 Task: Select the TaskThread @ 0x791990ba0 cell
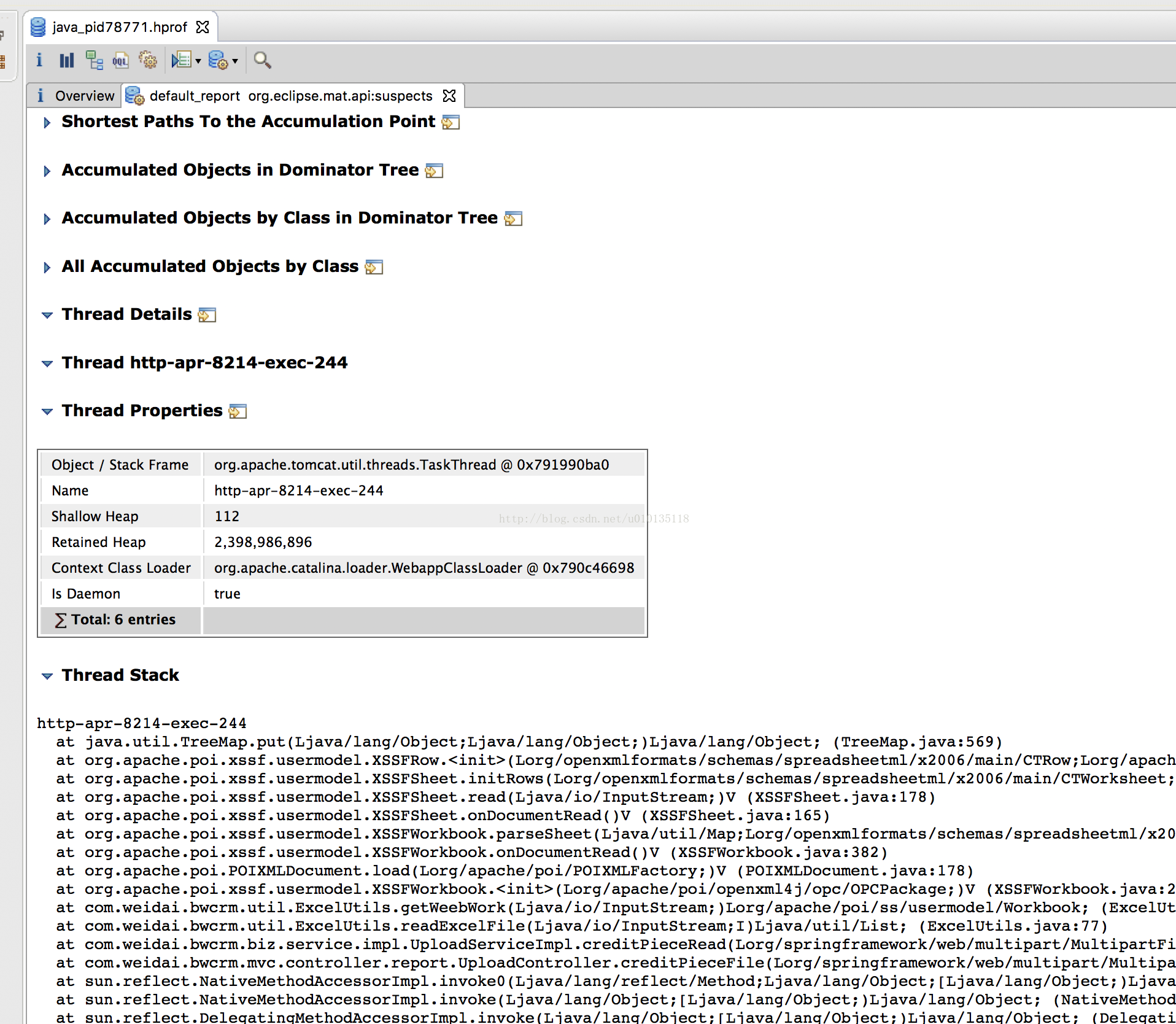(x=424, y=465)
